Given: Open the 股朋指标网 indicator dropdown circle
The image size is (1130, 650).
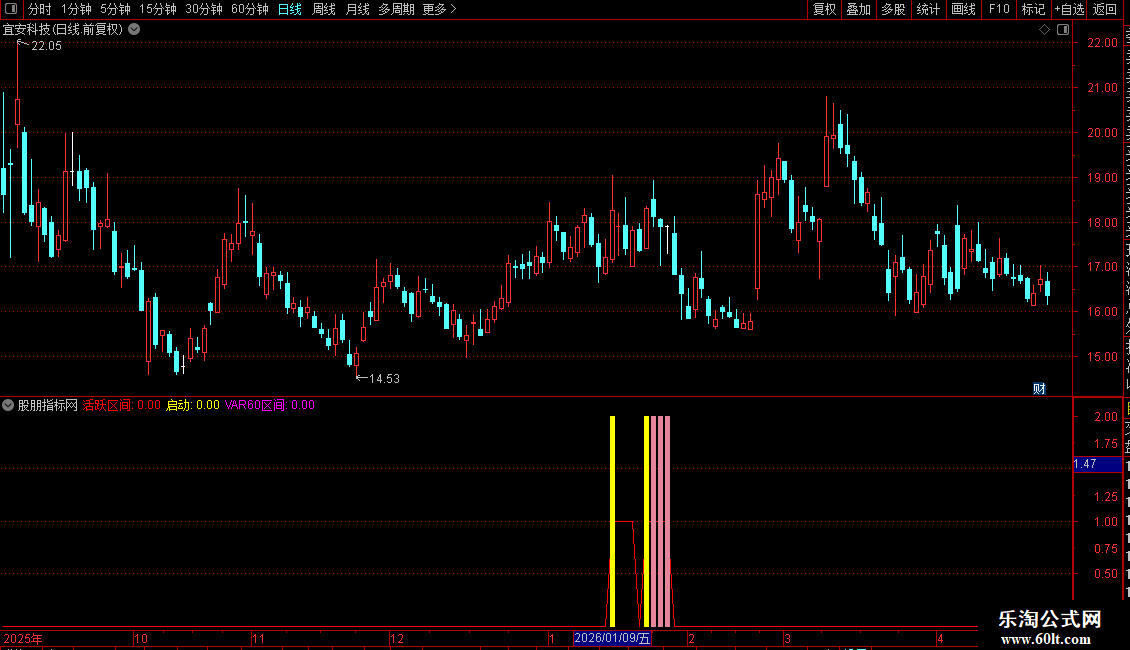Looking at the screenshot, I should [x=8, y=405].
